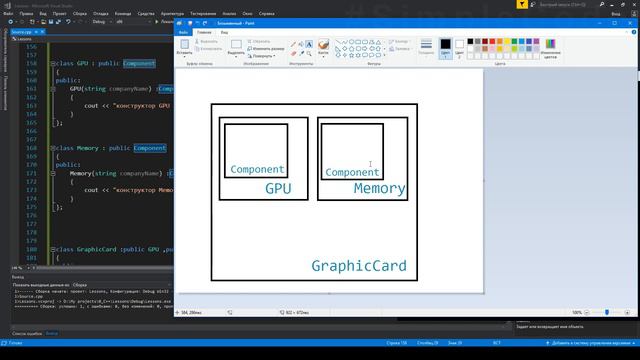This screenshot has width=640, height=360.
Task: Click the Quick Launch search magnifier icon
Action: pos(602,4)
